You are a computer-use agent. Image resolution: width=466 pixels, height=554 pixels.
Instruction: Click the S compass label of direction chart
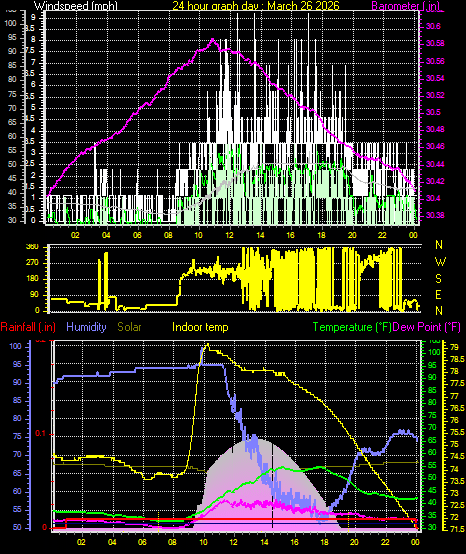coord(438,279)
